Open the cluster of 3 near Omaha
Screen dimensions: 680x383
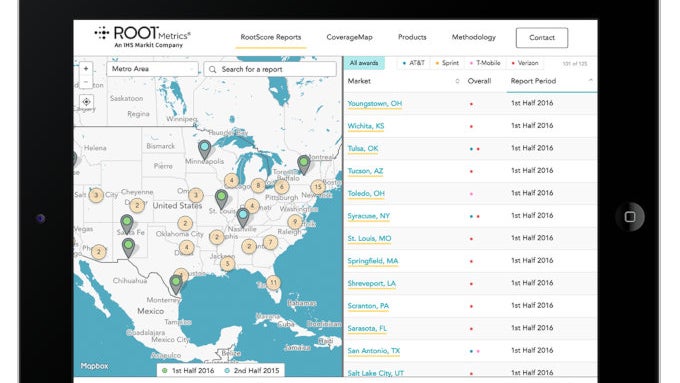pyautogui.click(x=196, y=195)
